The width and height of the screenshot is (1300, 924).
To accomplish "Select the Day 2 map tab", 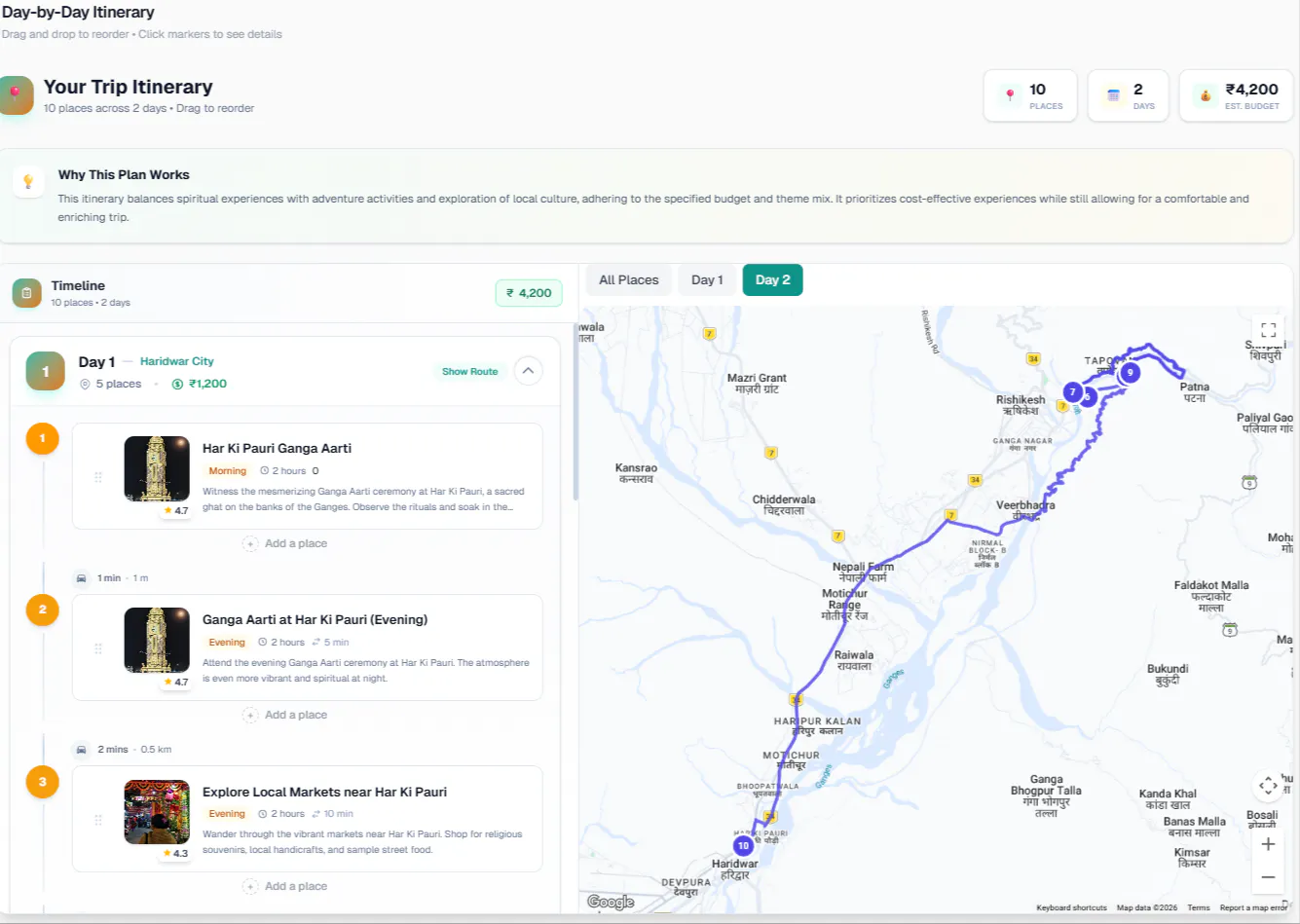I will click(772, 279).
